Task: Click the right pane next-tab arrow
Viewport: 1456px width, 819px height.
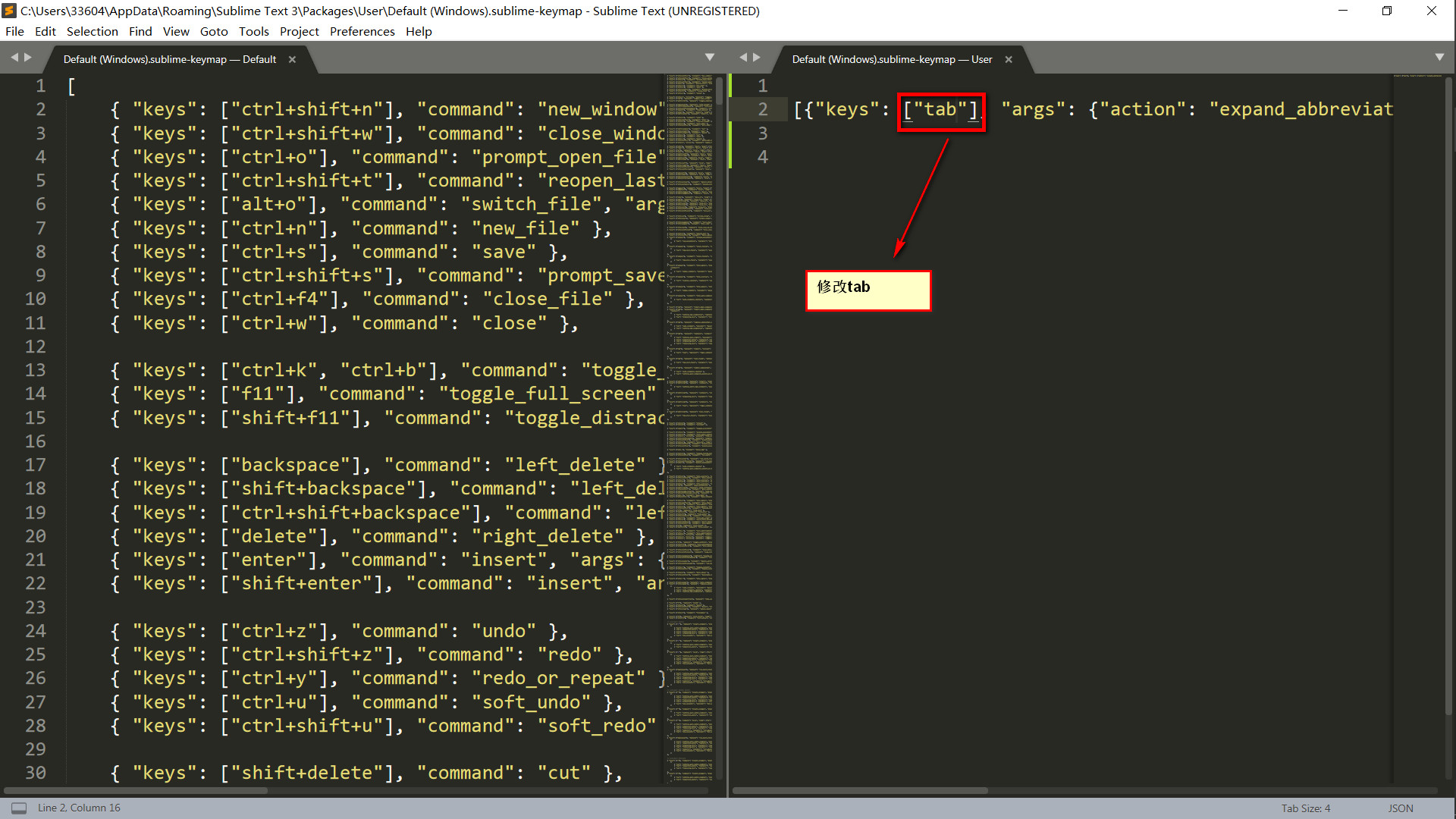Action: coord(757,58)
